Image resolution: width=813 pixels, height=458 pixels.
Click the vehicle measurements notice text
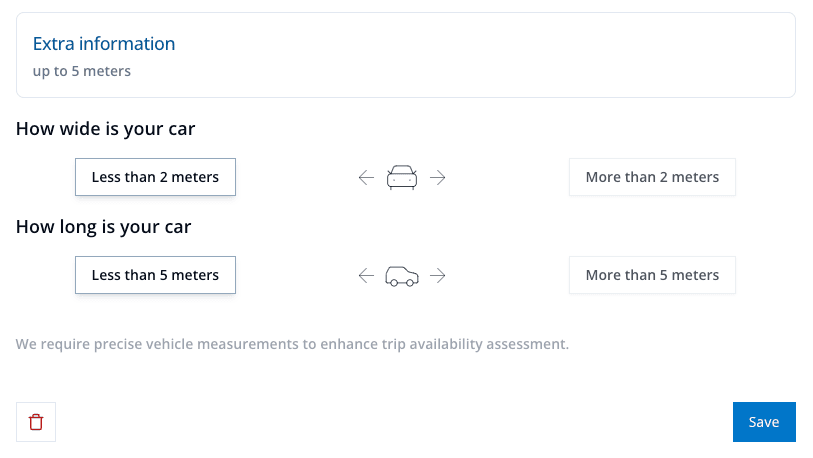292,344
